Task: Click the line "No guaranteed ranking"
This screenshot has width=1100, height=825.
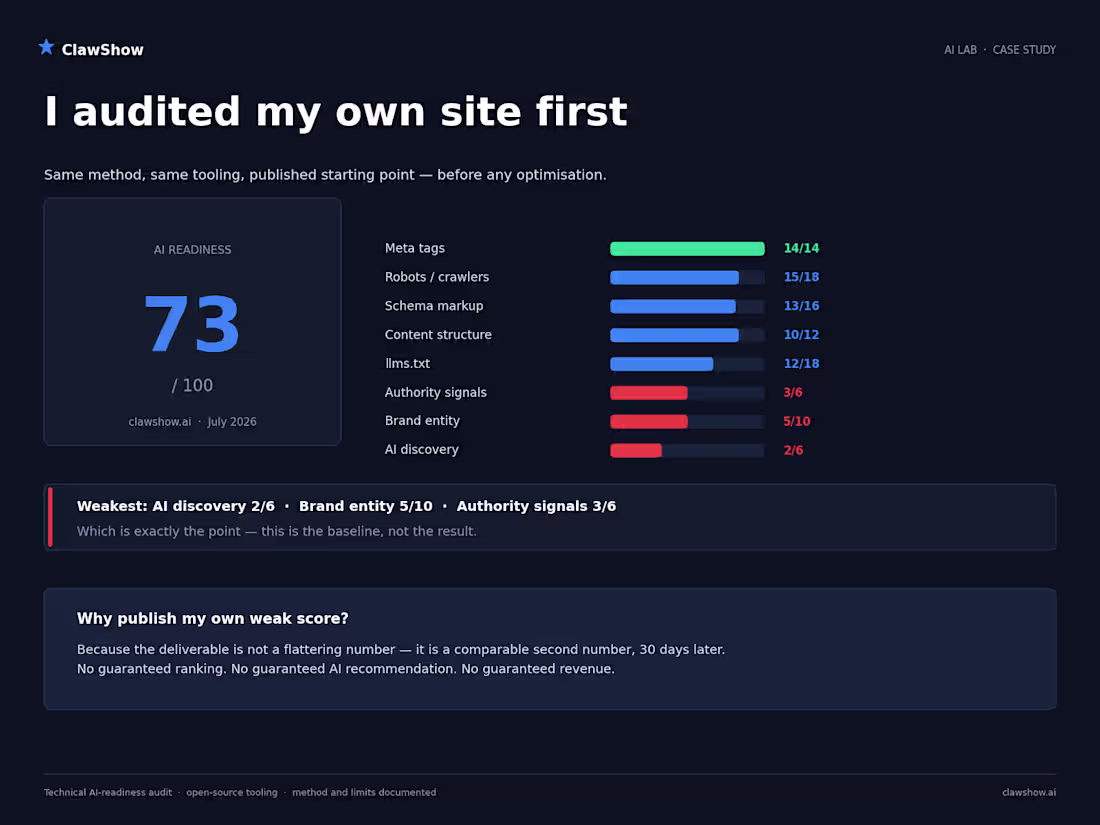Action: (x=345, y=669)
